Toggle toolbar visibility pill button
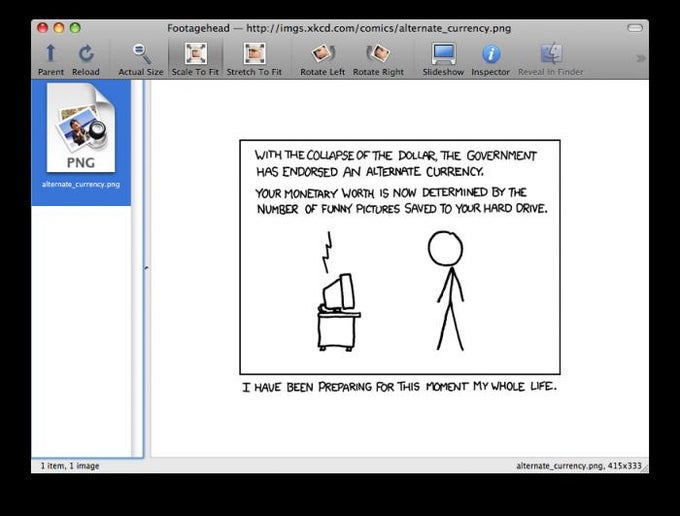The image size is (680, 516). (635, 28)
